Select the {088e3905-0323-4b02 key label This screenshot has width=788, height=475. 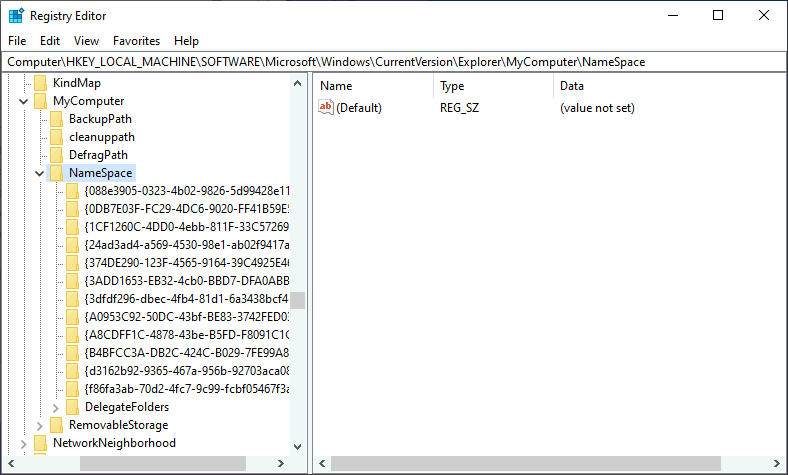(187, 191)
